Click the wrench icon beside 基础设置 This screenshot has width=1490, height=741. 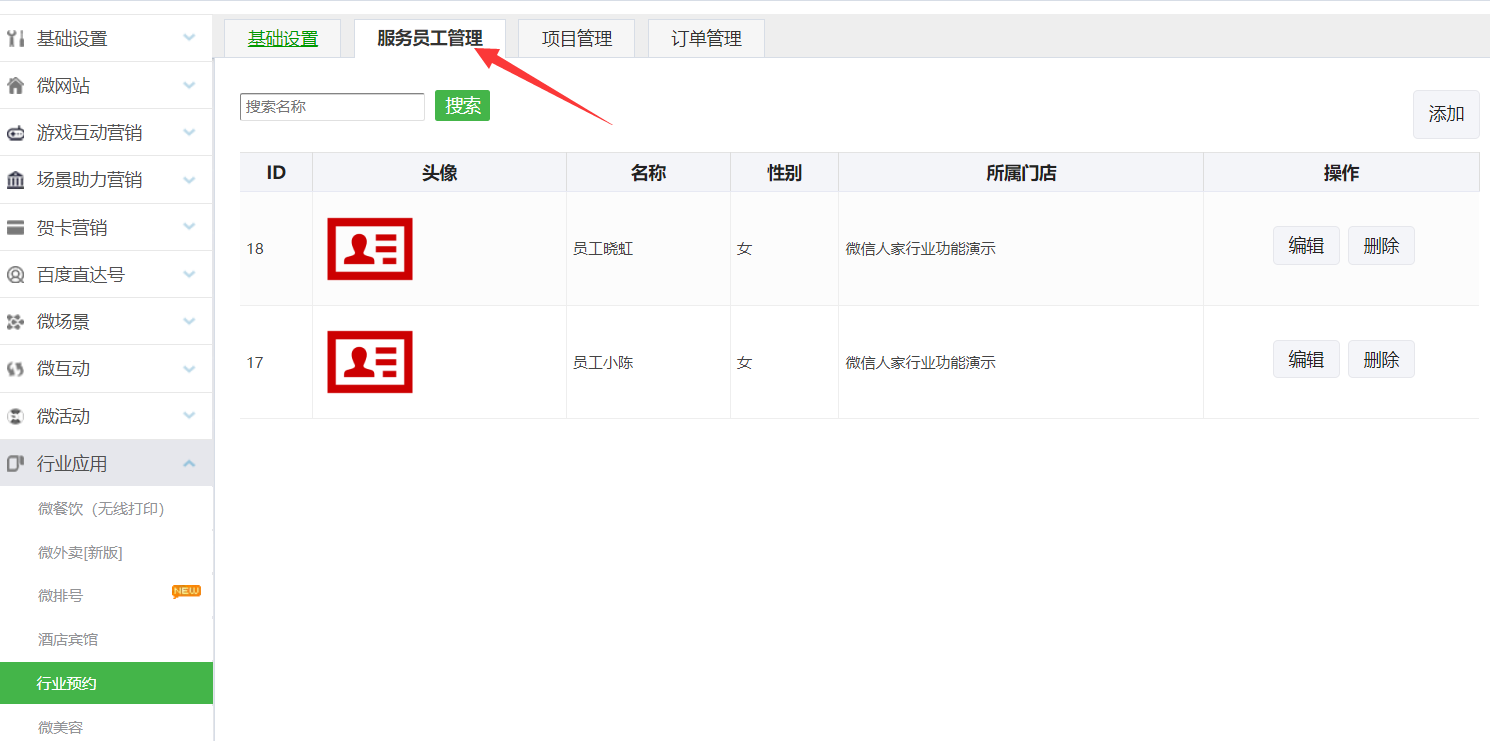click(x=15, y=39)
